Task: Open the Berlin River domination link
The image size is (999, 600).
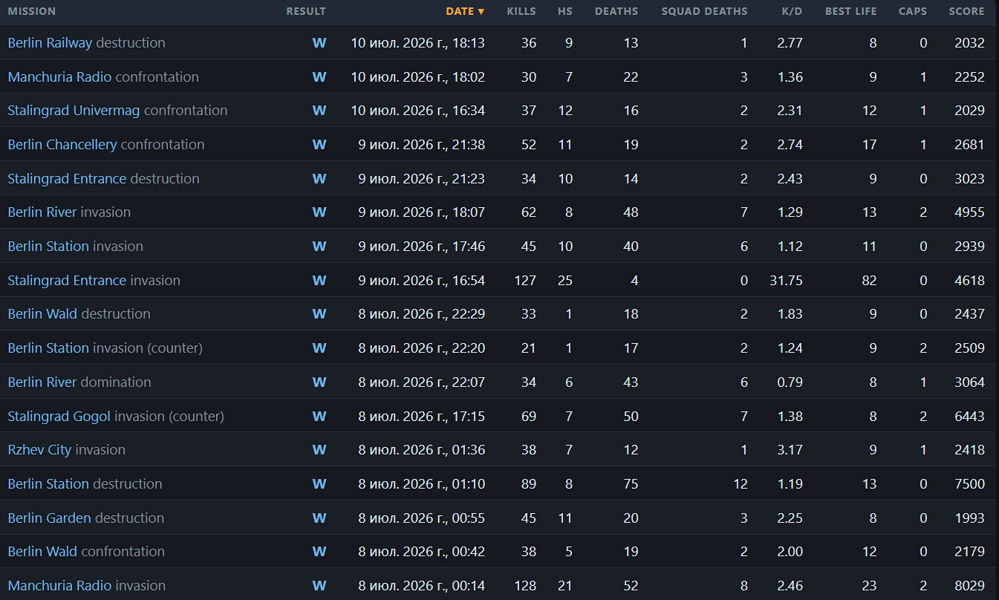Action: [79, 382]
